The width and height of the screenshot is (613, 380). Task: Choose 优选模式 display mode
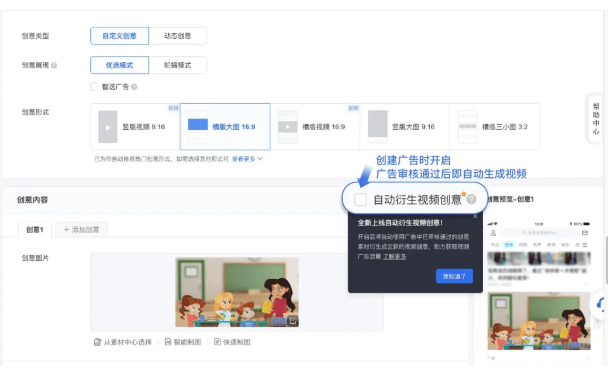[119, 65]
